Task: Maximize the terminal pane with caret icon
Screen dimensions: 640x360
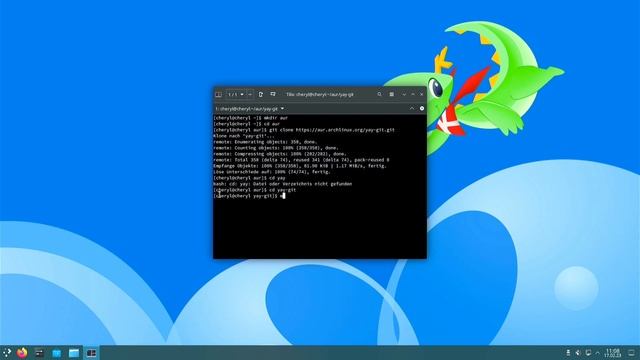Action: [412, 109]
